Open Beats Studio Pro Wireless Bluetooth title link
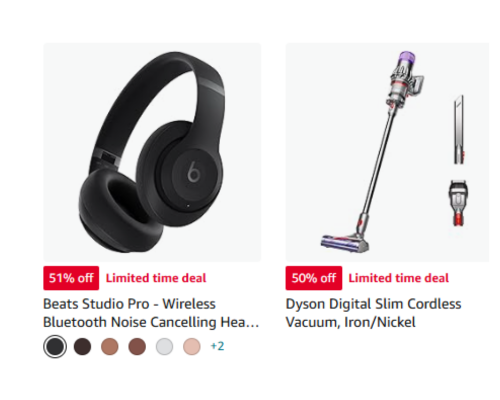This screenshot has width=500, height=400. coord(151,313)
